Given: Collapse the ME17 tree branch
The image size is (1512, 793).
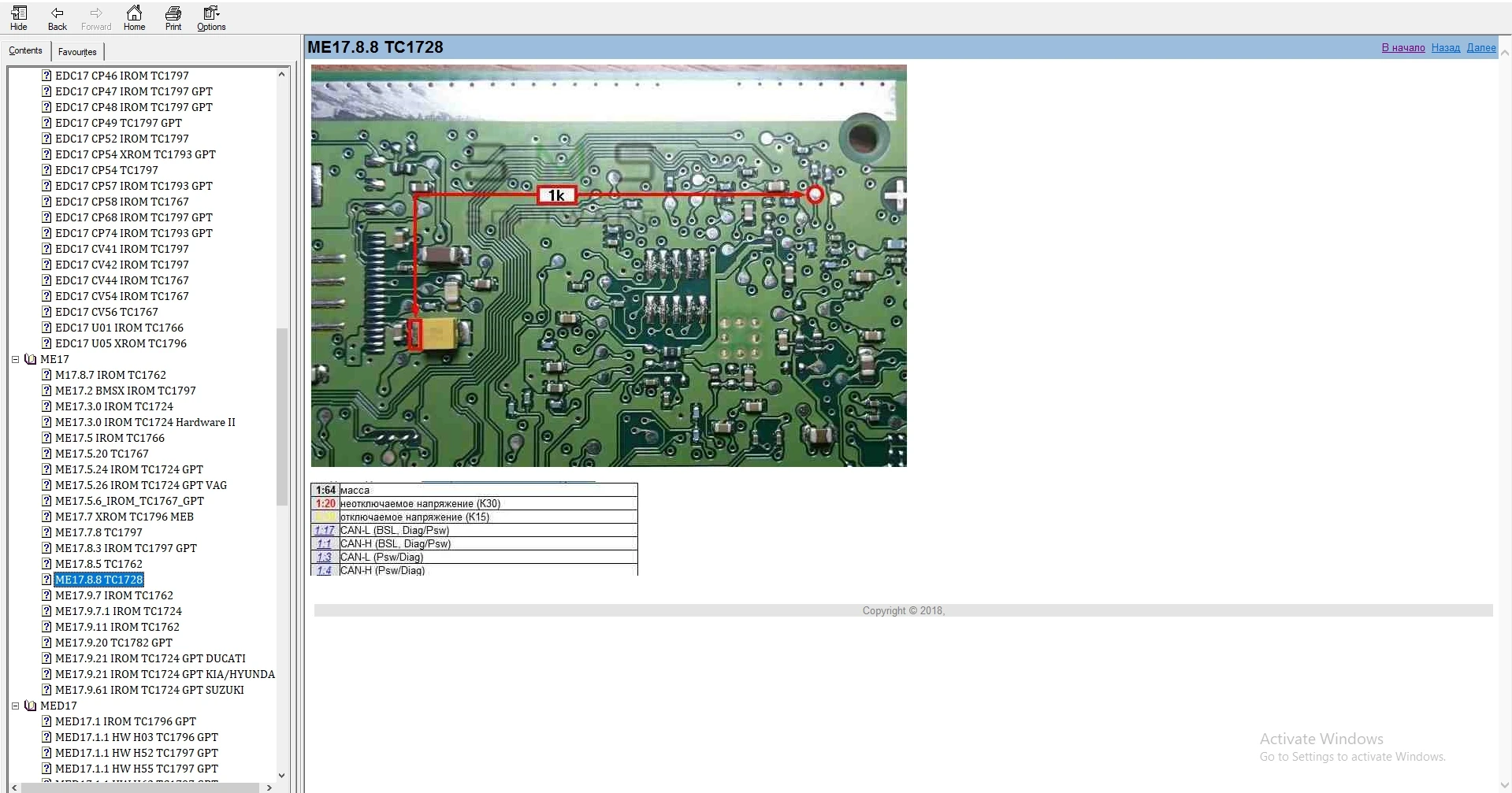Looking at the screenshot, I should [15, 359].
